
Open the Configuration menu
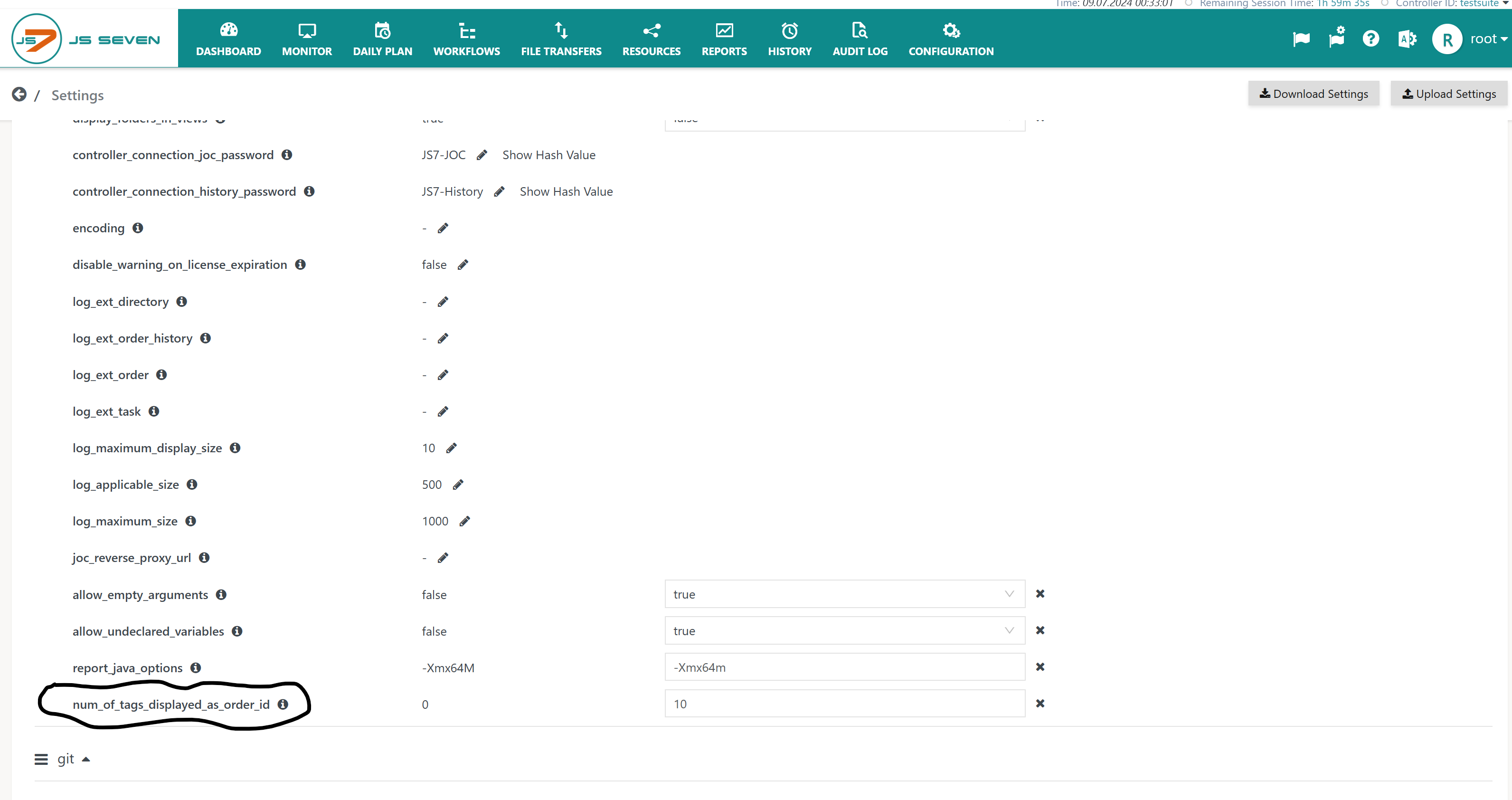pos(951,39)
